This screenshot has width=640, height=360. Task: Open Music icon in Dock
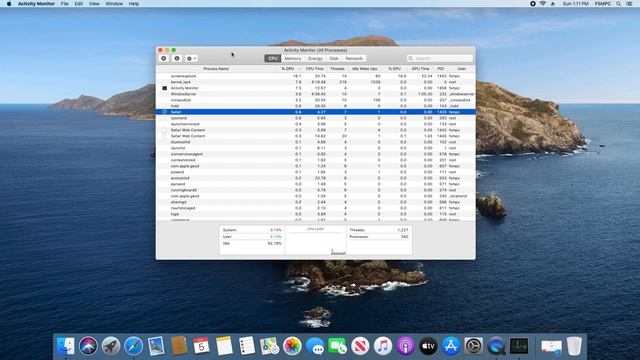(383, 346)
